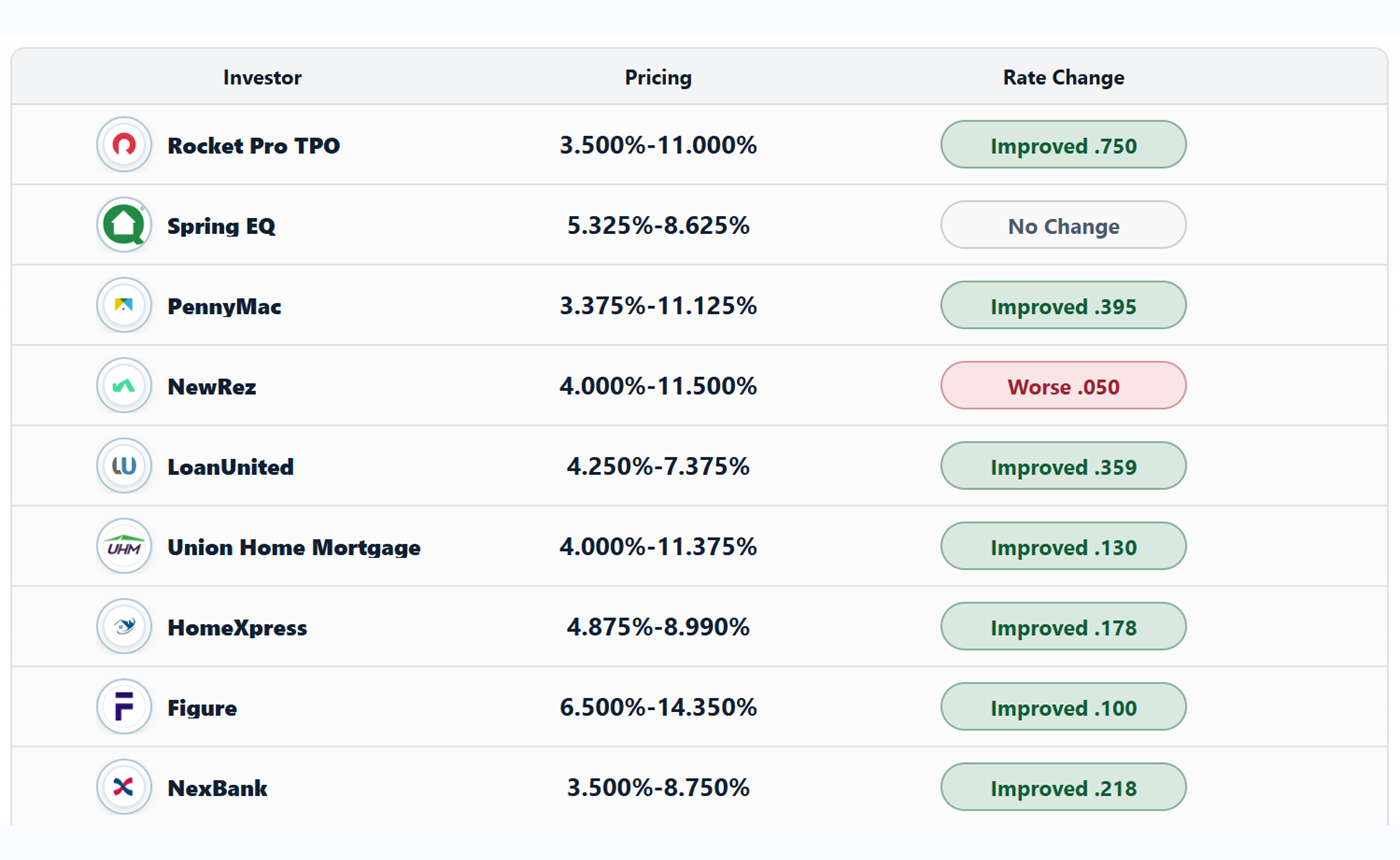Click the 3.500%-11.000% pricing value
Viewport: 1400px width, 860px height.
click(658, 146)
